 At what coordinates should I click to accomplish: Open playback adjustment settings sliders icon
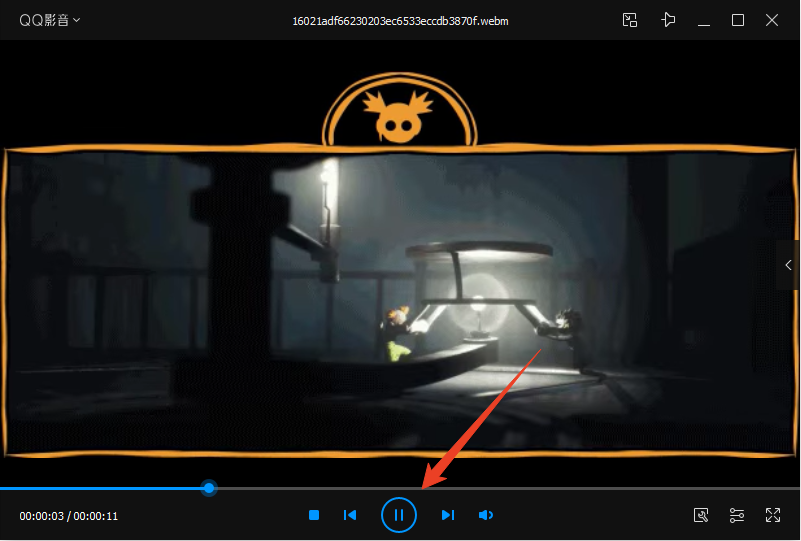click(737, 515)
